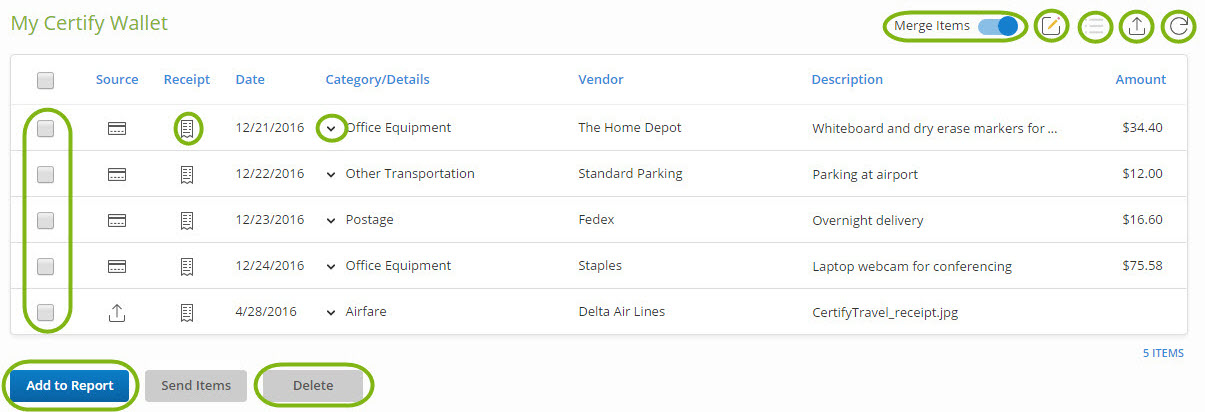Image resolution: width=1205 pixels, height=412 pixels.
Task: Click the Add to Report button
Action: click(70, 386)
